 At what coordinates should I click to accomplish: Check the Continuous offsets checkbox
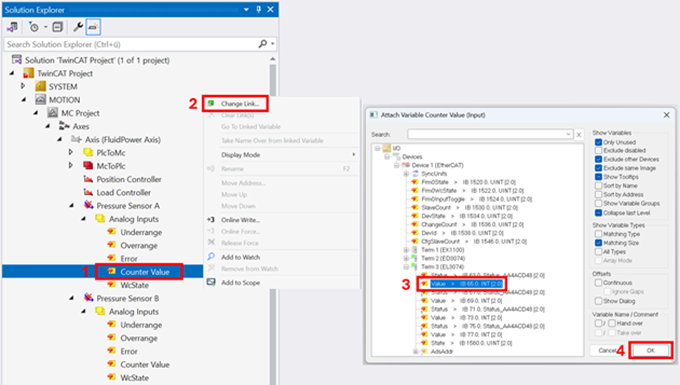pyautogui.click(x=598, y=283)
